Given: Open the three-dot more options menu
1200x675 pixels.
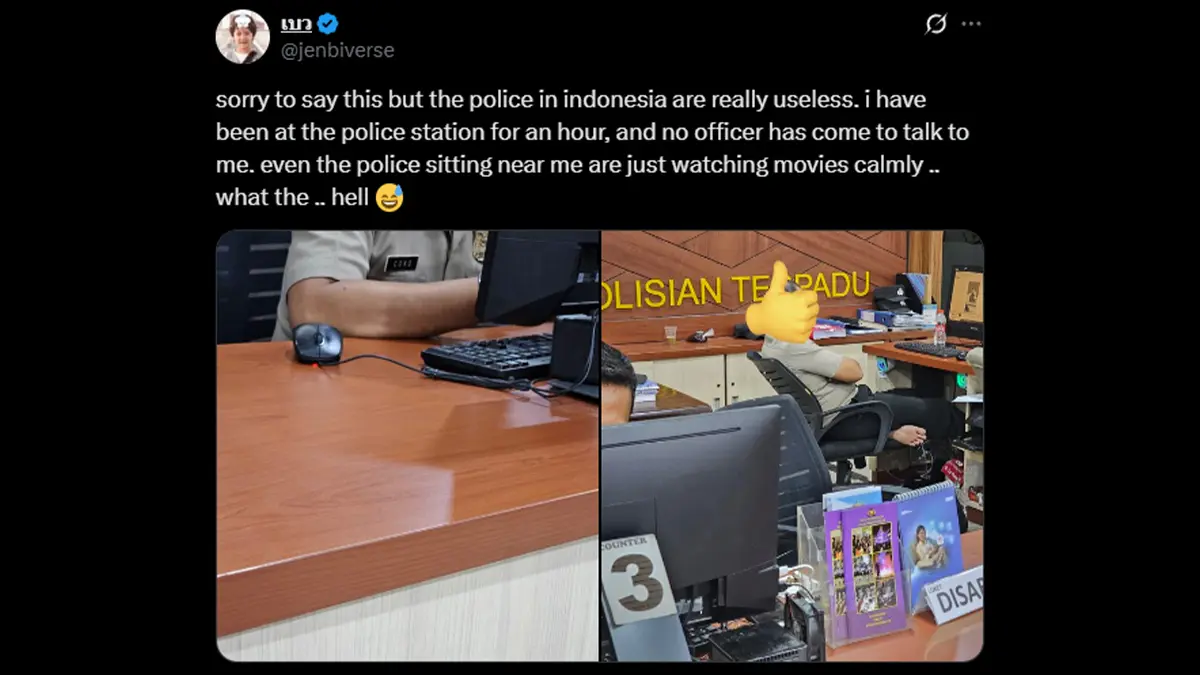Looking at the screenshot, I should 971,24.
